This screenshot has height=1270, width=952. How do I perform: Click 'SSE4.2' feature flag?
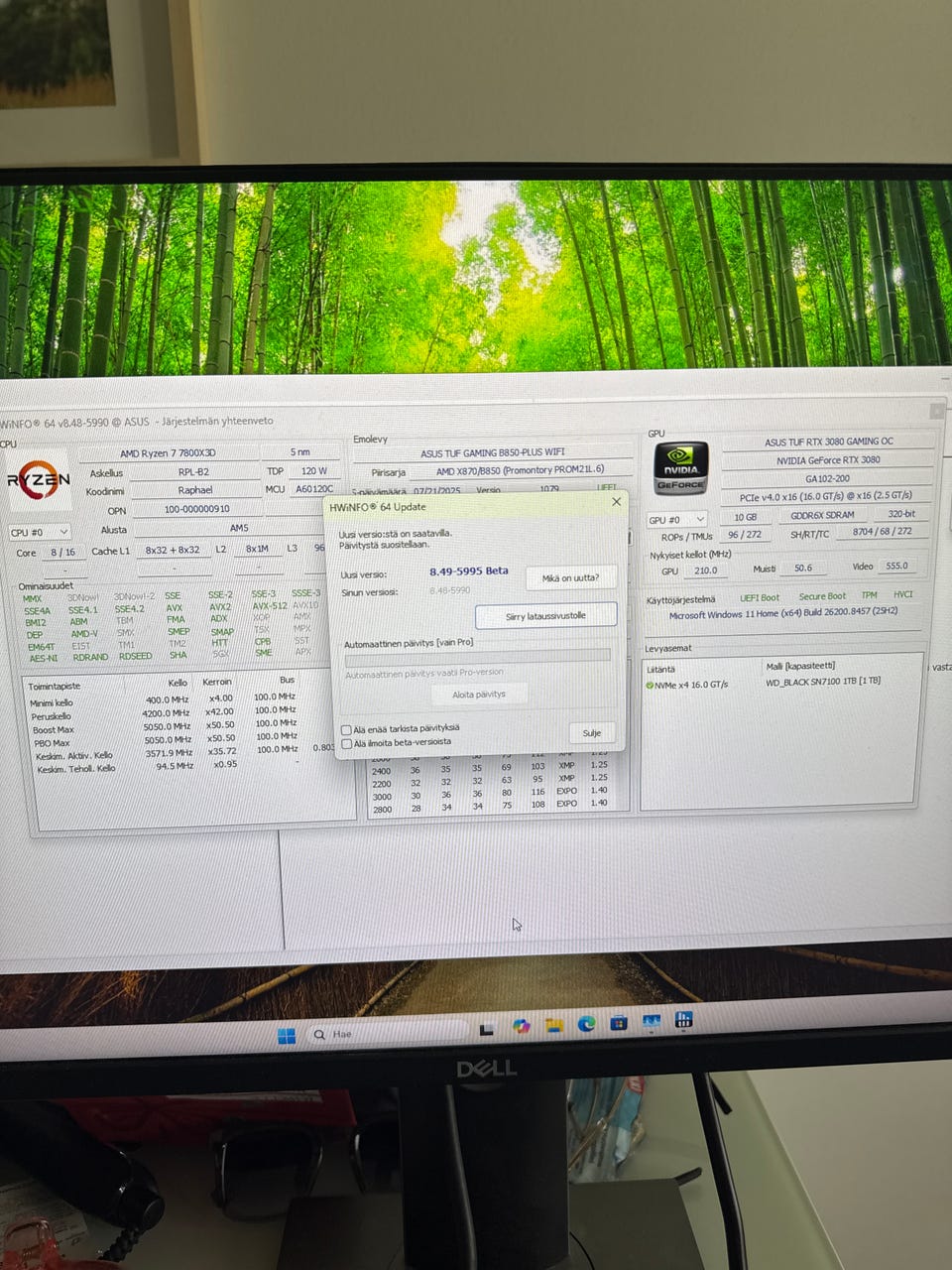pos(129,609)
